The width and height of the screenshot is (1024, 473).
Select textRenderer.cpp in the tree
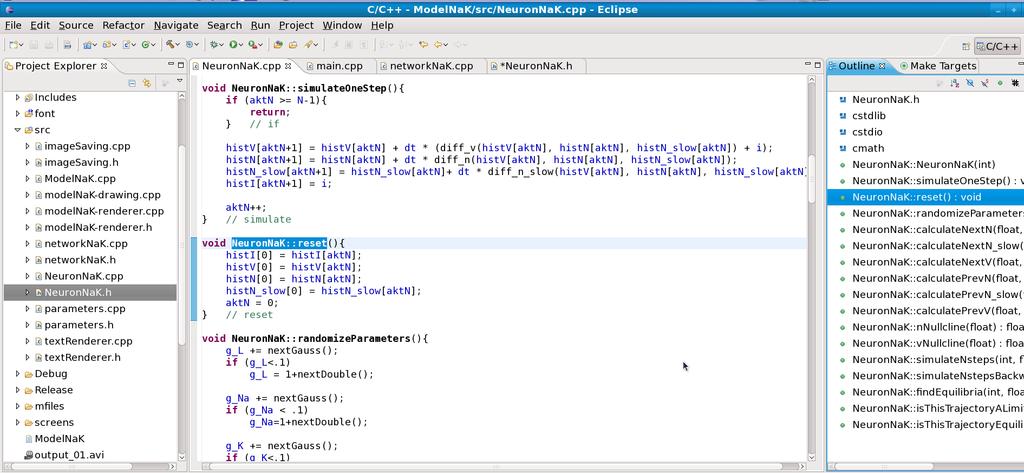pos(88,341)
